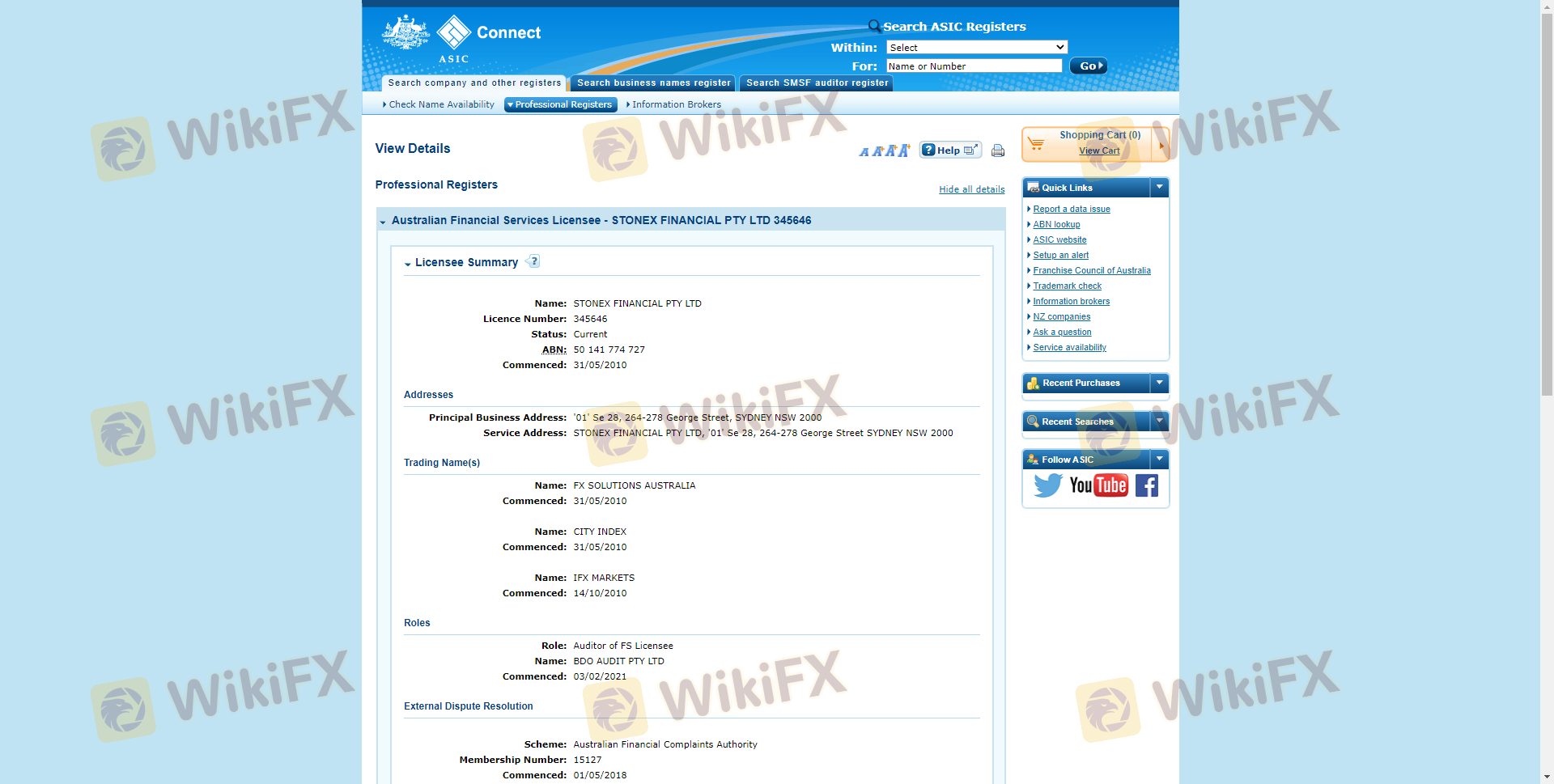Click the Facebook icon under Follow ASIC

[1146, 485]
